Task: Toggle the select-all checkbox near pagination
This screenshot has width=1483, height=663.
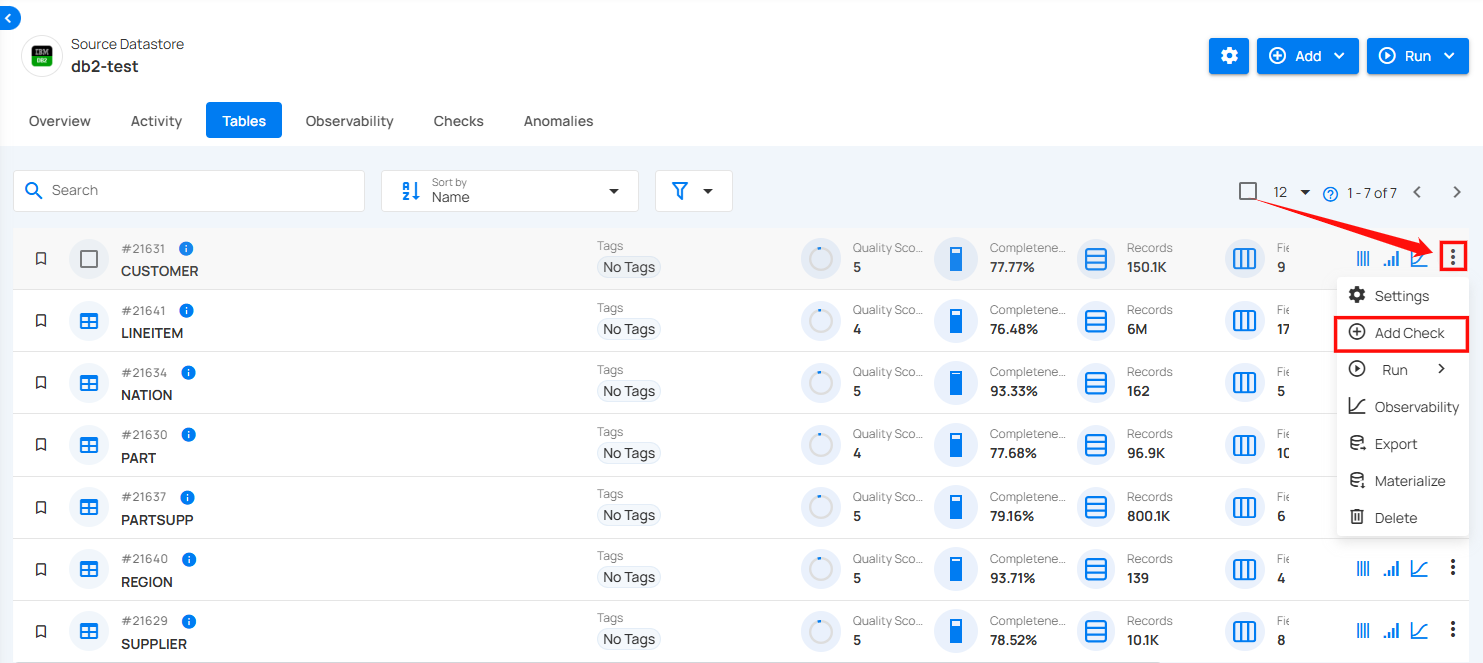Action: coord(1248,191)
